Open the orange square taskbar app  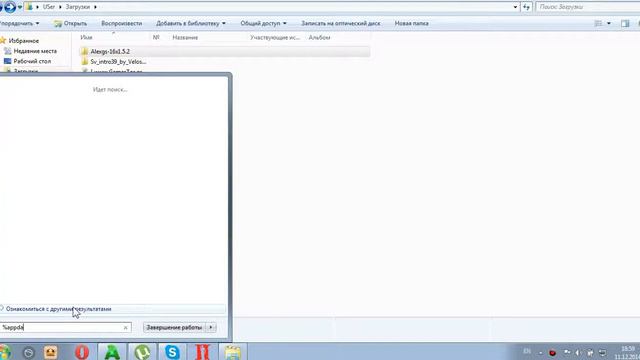[x=51, y=352]
